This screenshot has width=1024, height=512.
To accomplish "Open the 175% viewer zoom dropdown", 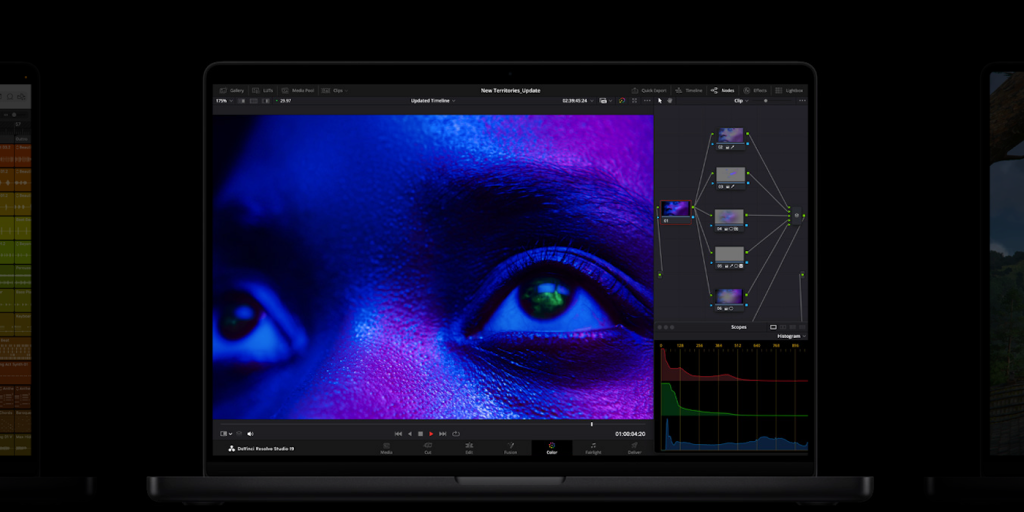I will 224,101.
